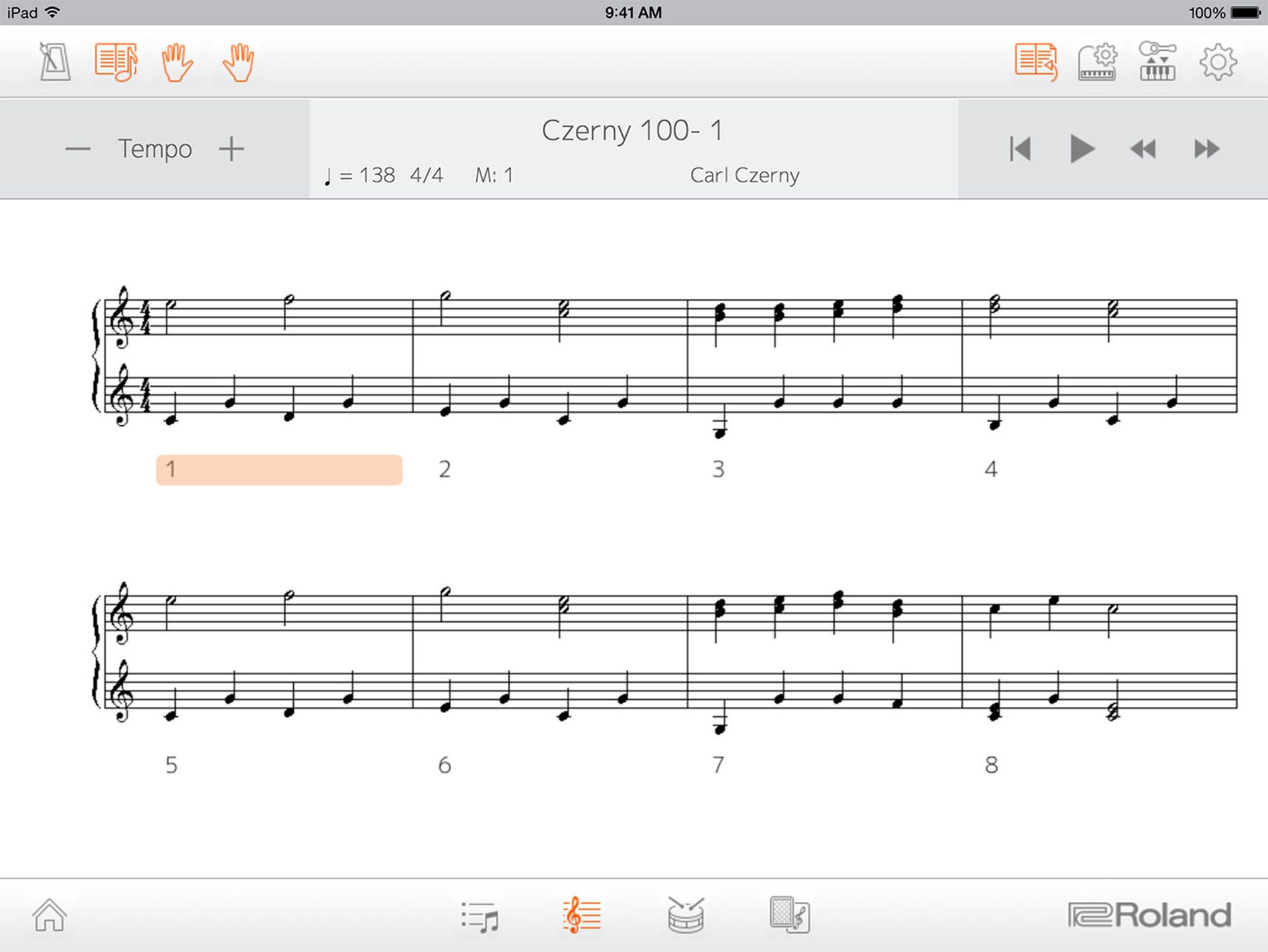Toggle the right hand part icon

click(x=238, y=62)
